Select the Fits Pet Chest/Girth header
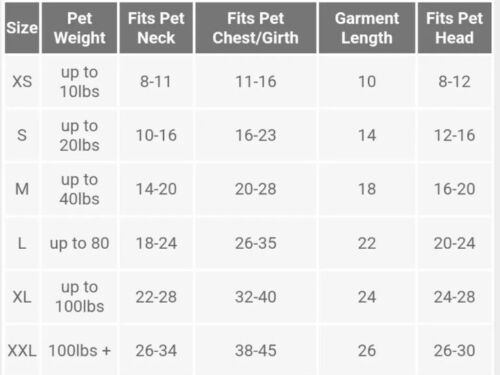Viewport: 500px width, 375px height. pyautogui.click(x=256, y=28)
